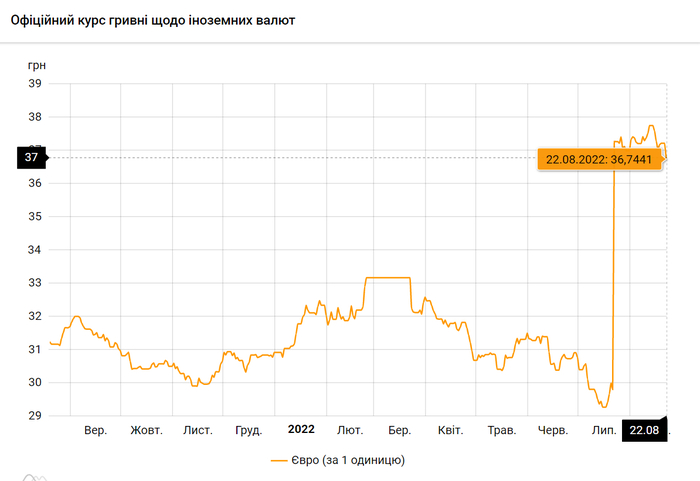Click the black 37 value marker on y-axis
700x481 pixels.
click(x=32, y=157)
